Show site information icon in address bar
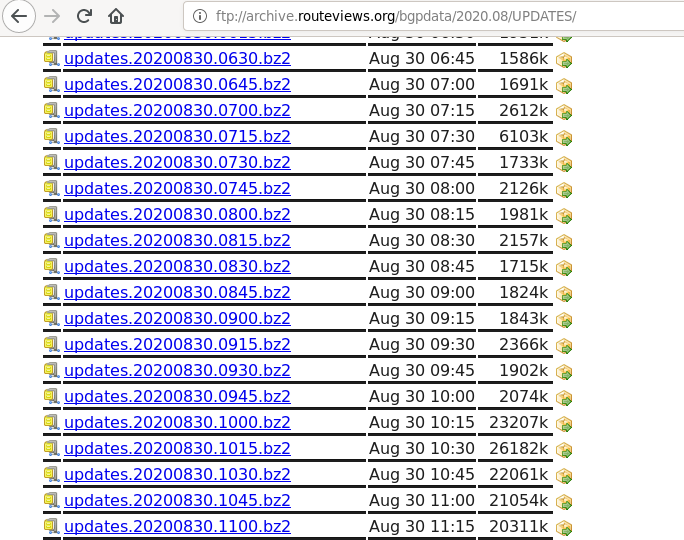The height and width of the screenshot is (540, 684). point(200,16)
